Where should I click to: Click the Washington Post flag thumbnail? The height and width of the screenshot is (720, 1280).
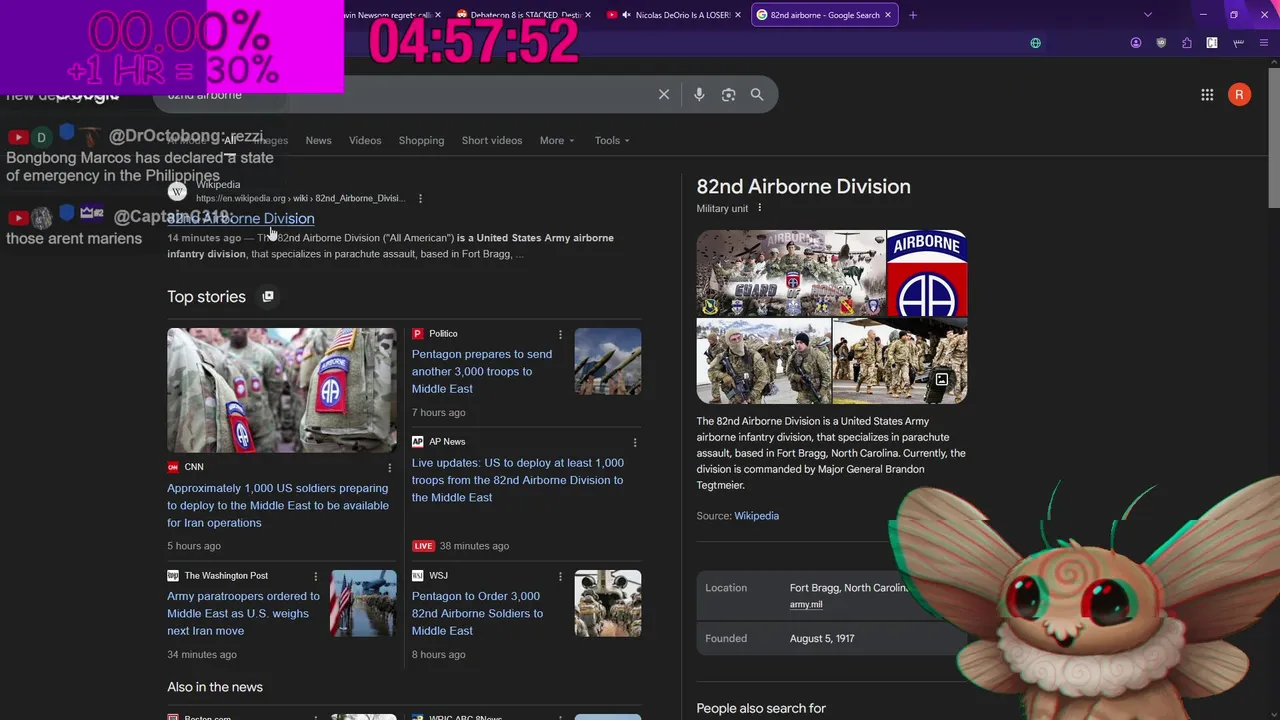click(363, 603)
